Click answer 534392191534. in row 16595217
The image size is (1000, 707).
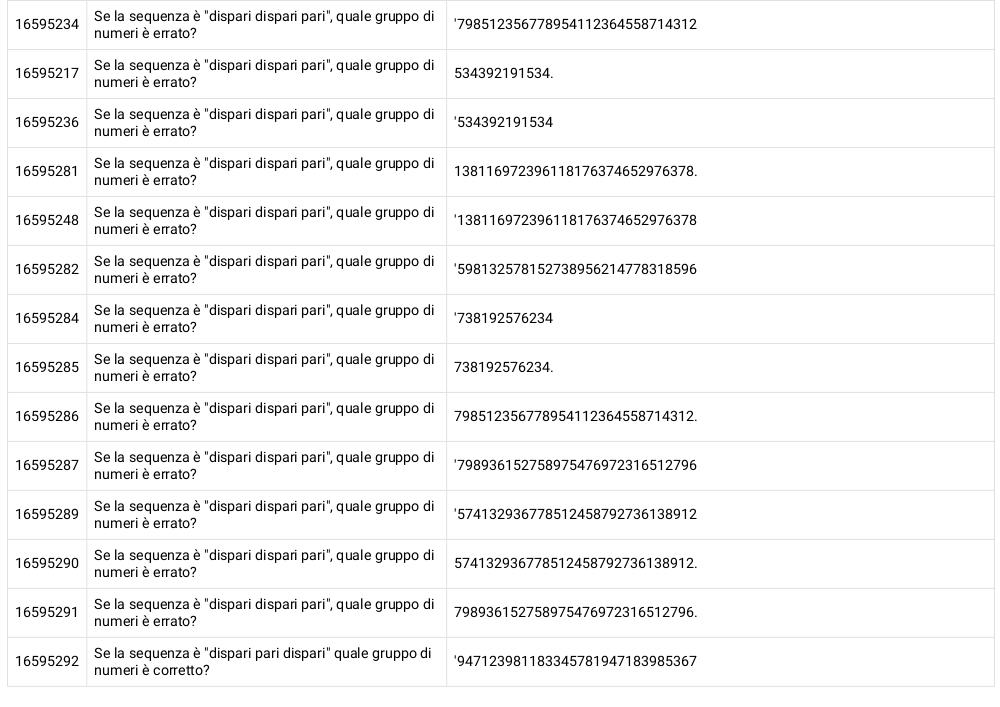(503, 73)
